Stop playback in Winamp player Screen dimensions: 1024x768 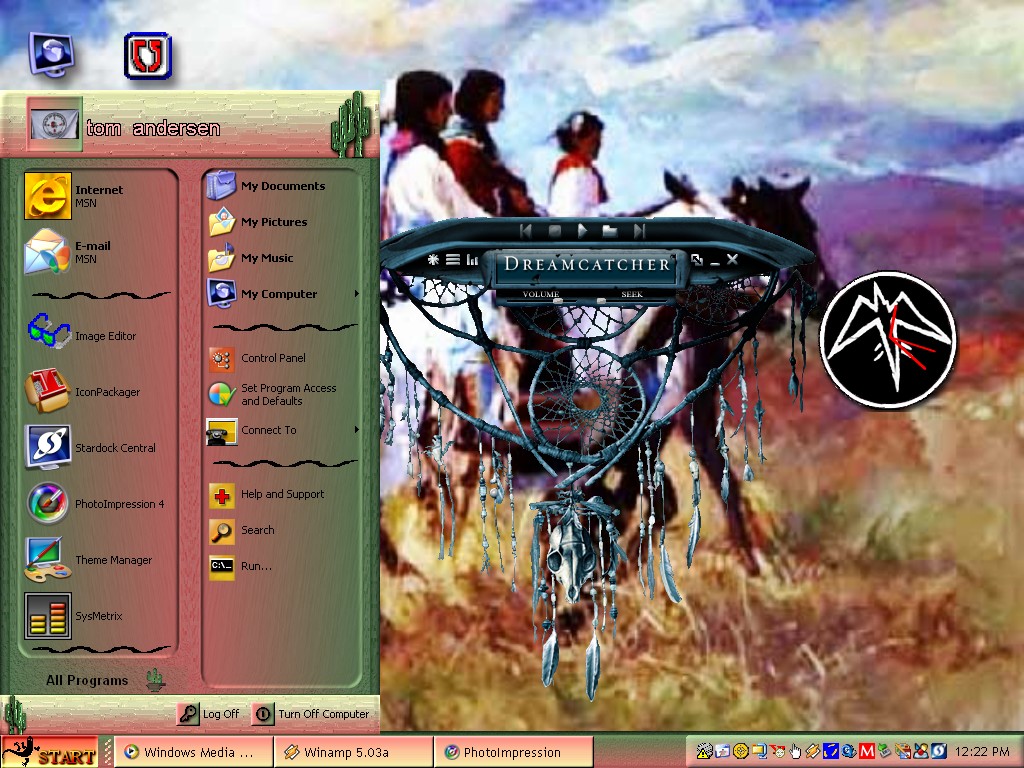click(x=554, y=230)
